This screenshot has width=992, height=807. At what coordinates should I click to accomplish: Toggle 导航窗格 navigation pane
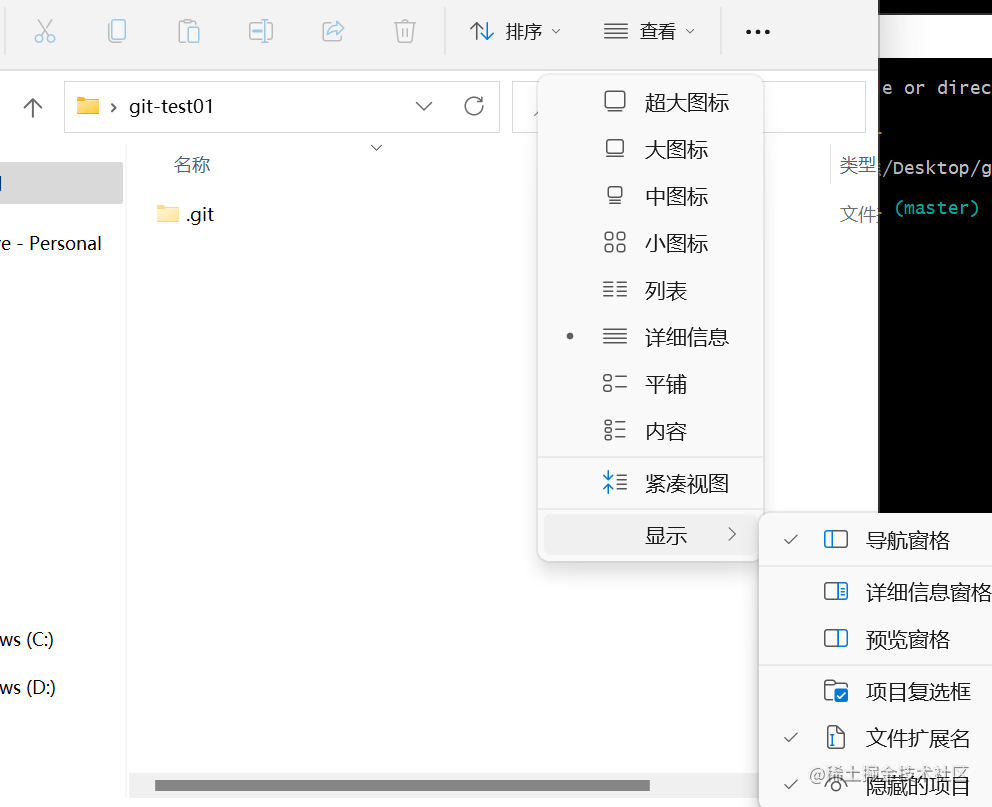(878, 541)
